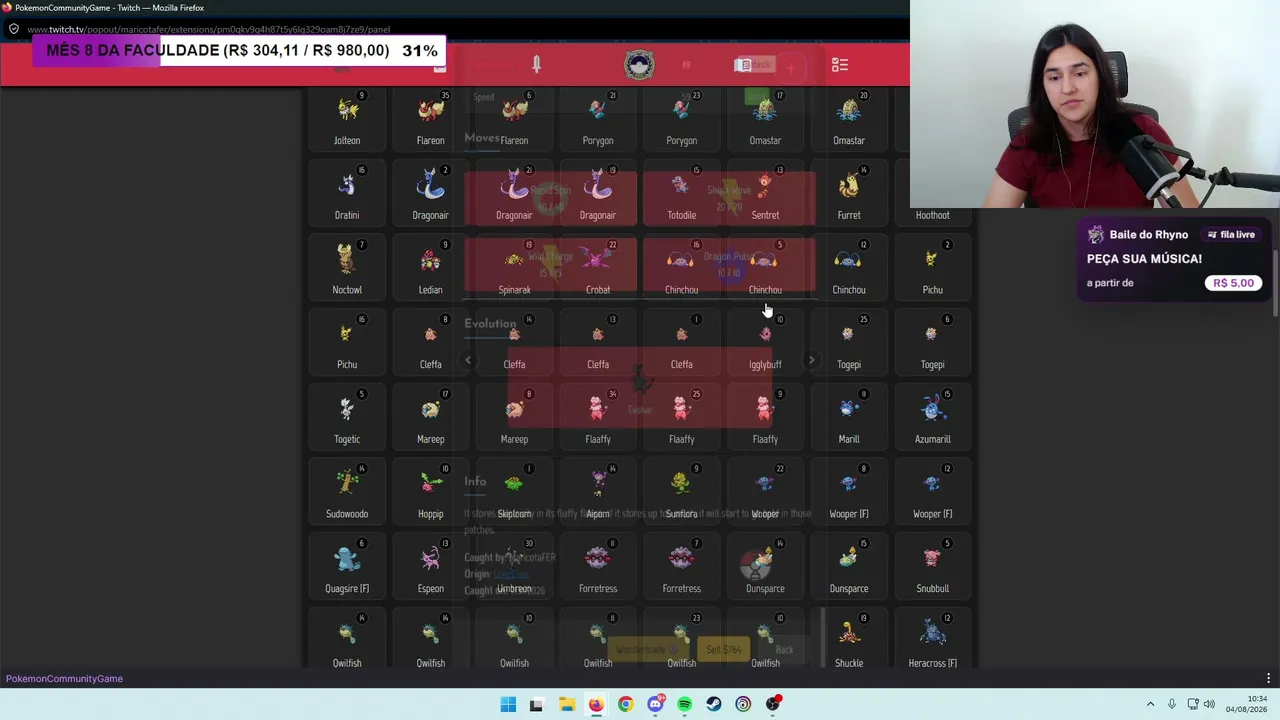
Task: Select the level 9 Flaaffy
Action: point(765,418)
